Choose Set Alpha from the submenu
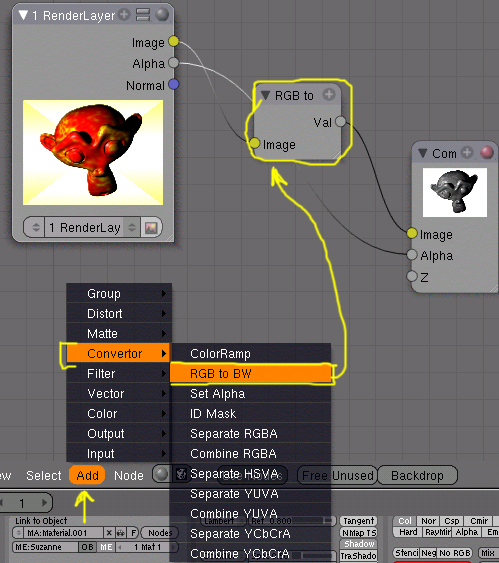The width and height of the screenshot is (499, 563). (x=250, y=394)
